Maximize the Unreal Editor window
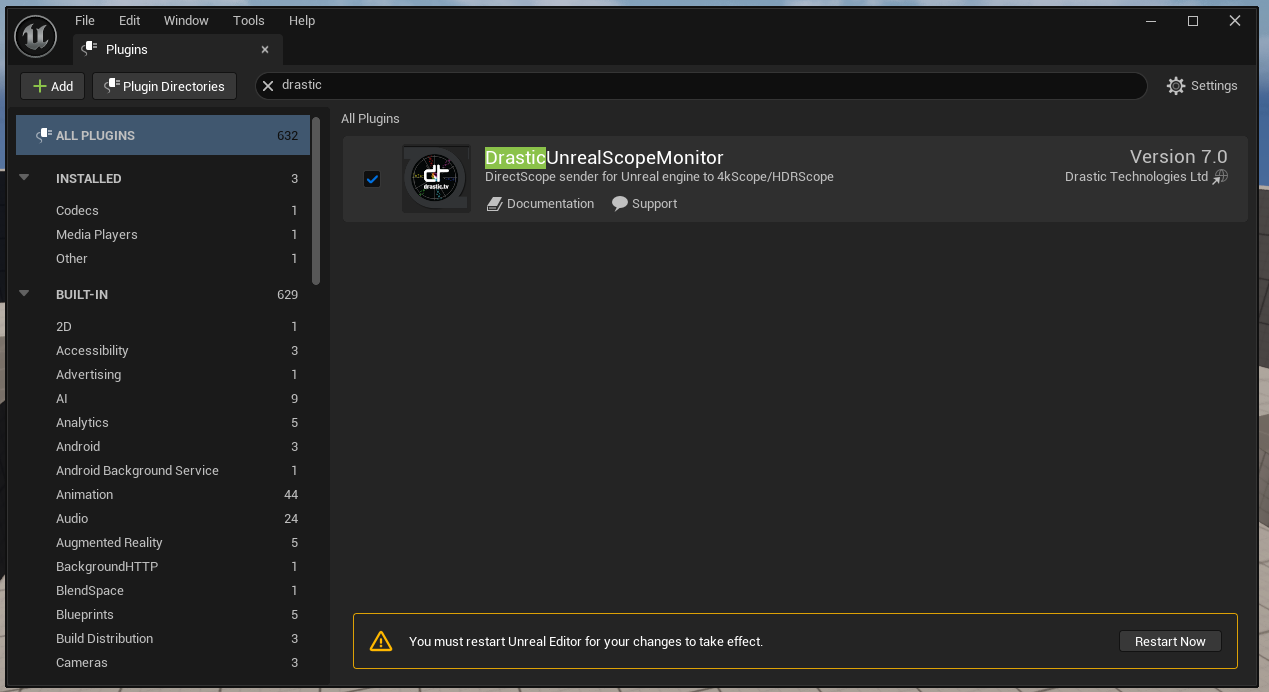 point(1193,21)
